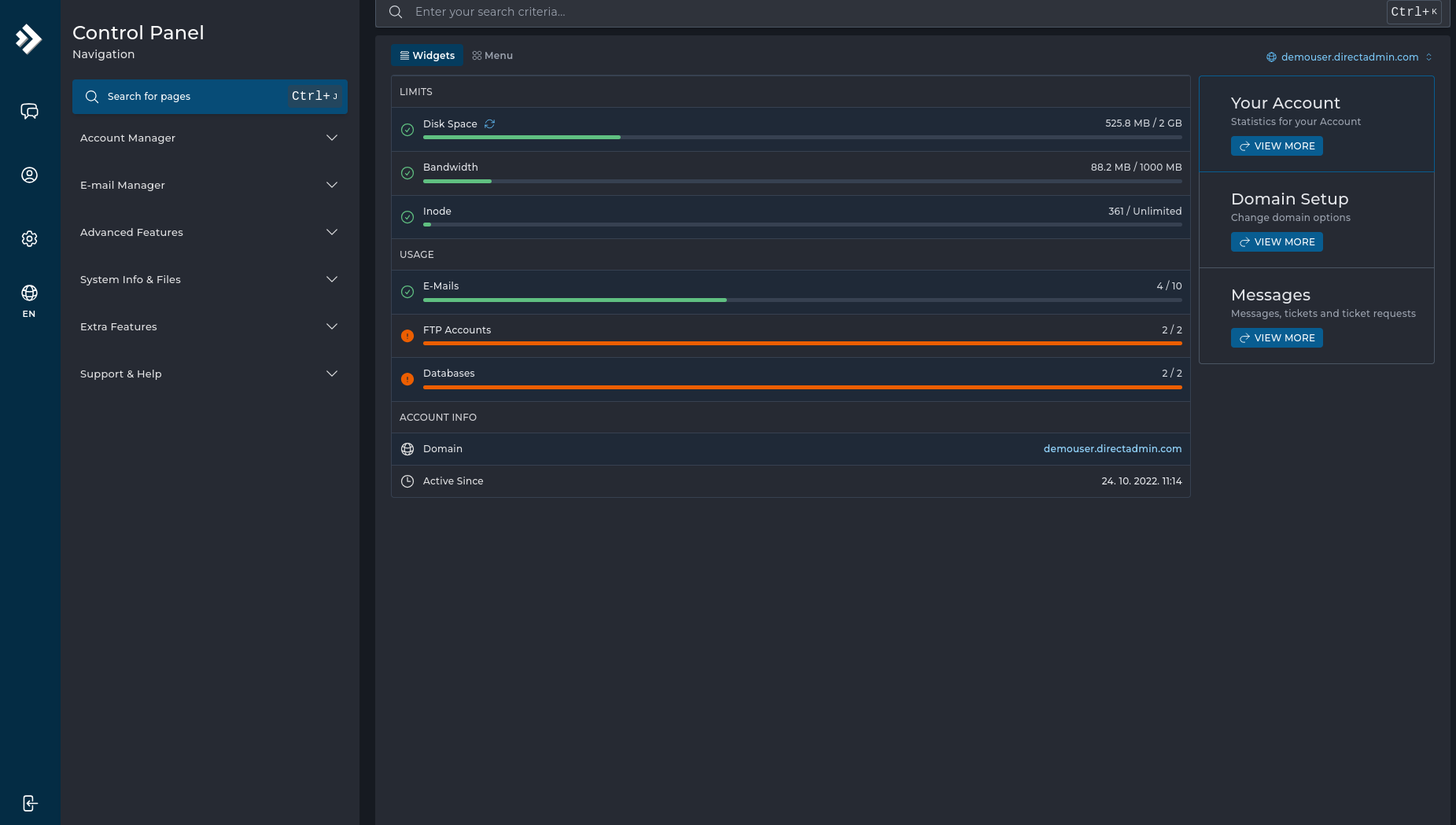This screenshot has width=1456, height=825.
Task: Click the E-Mails label
Action: coord(440,285)
